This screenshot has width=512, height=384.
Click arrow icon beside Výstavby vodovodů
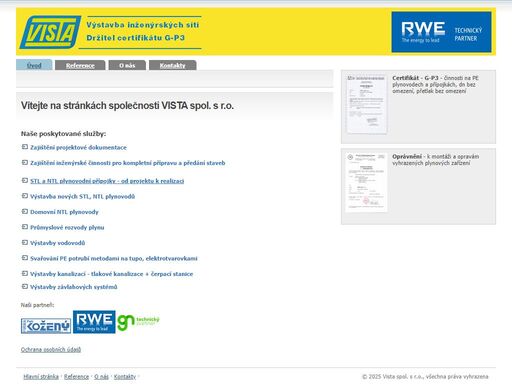pos(25,243)
